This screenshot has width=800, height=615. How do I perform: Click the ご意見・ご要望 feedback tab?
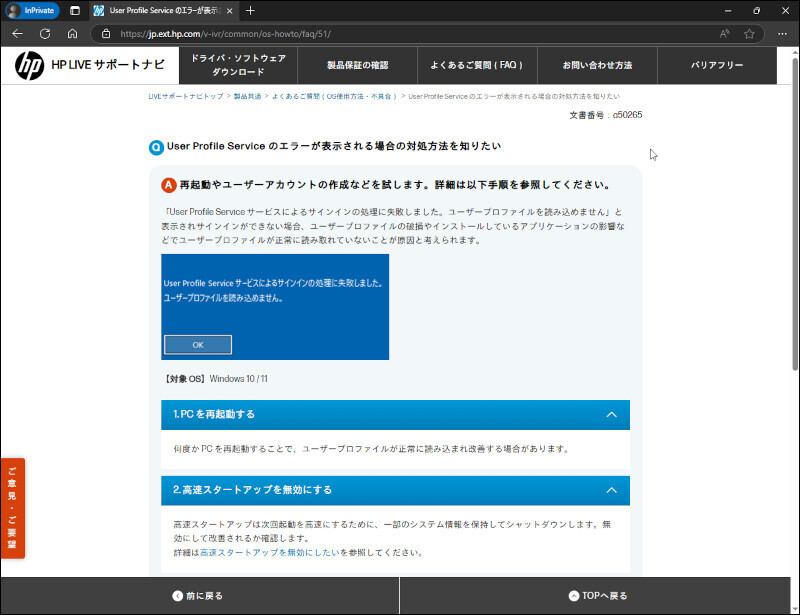pos(12,508)
